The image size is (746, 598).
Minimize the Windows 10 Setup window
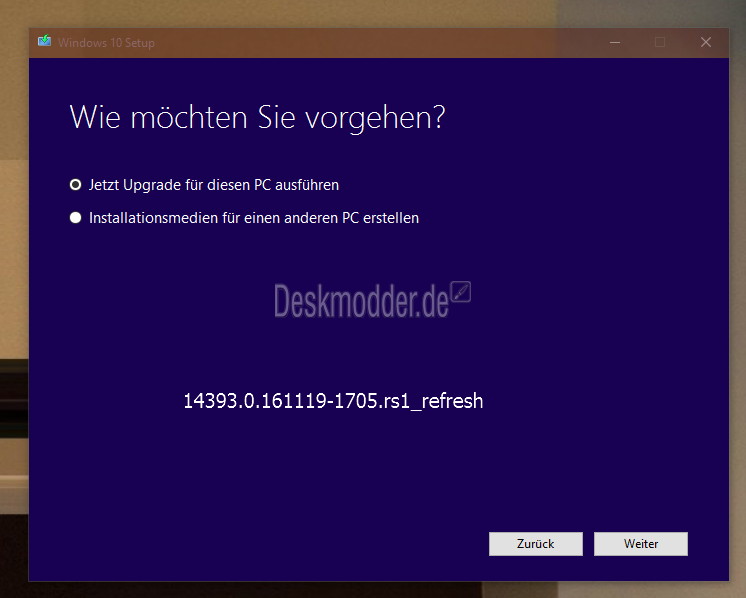(615, 42)
